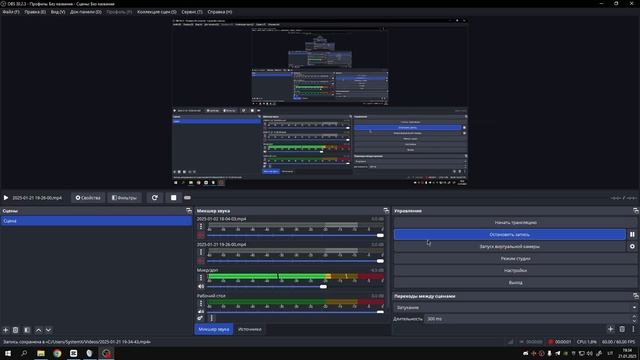Toggle Режим студии button

click(516, 258)
